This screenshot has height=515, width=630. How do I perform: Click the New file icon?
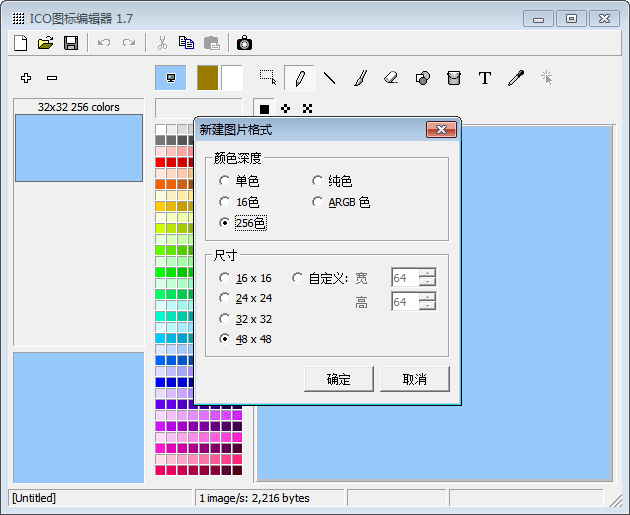[20, 42]
